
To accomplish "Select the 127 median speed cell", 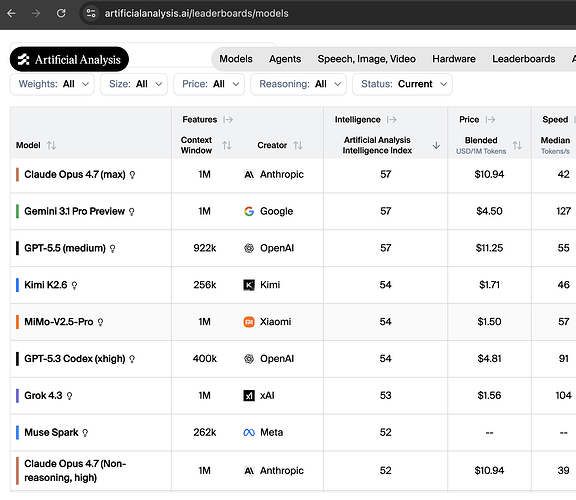I will pos(563,211).
